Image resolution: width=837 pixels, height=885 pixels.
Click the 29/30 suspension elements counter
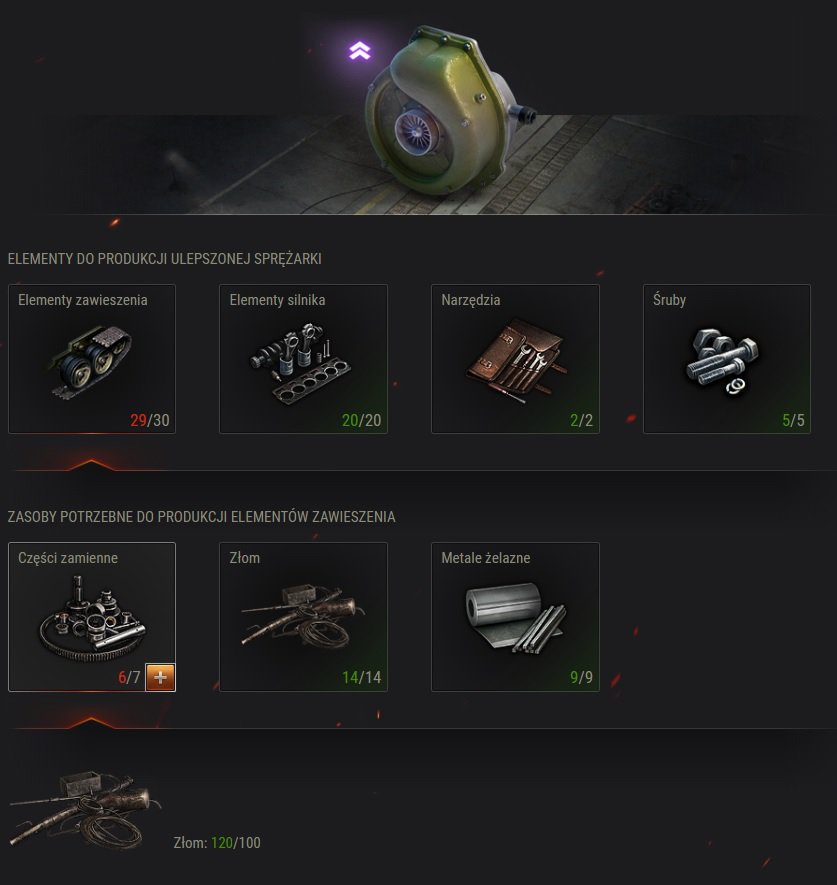150,420
